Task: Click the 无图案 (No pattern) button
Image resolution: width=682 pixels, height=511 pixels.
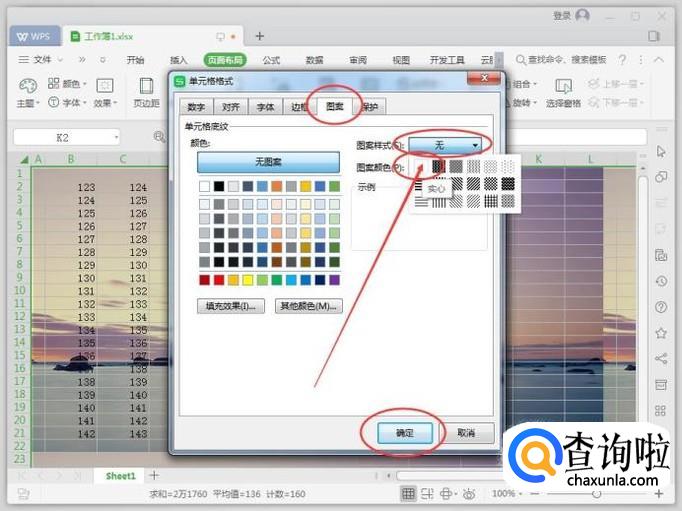Action: point(268,162)
